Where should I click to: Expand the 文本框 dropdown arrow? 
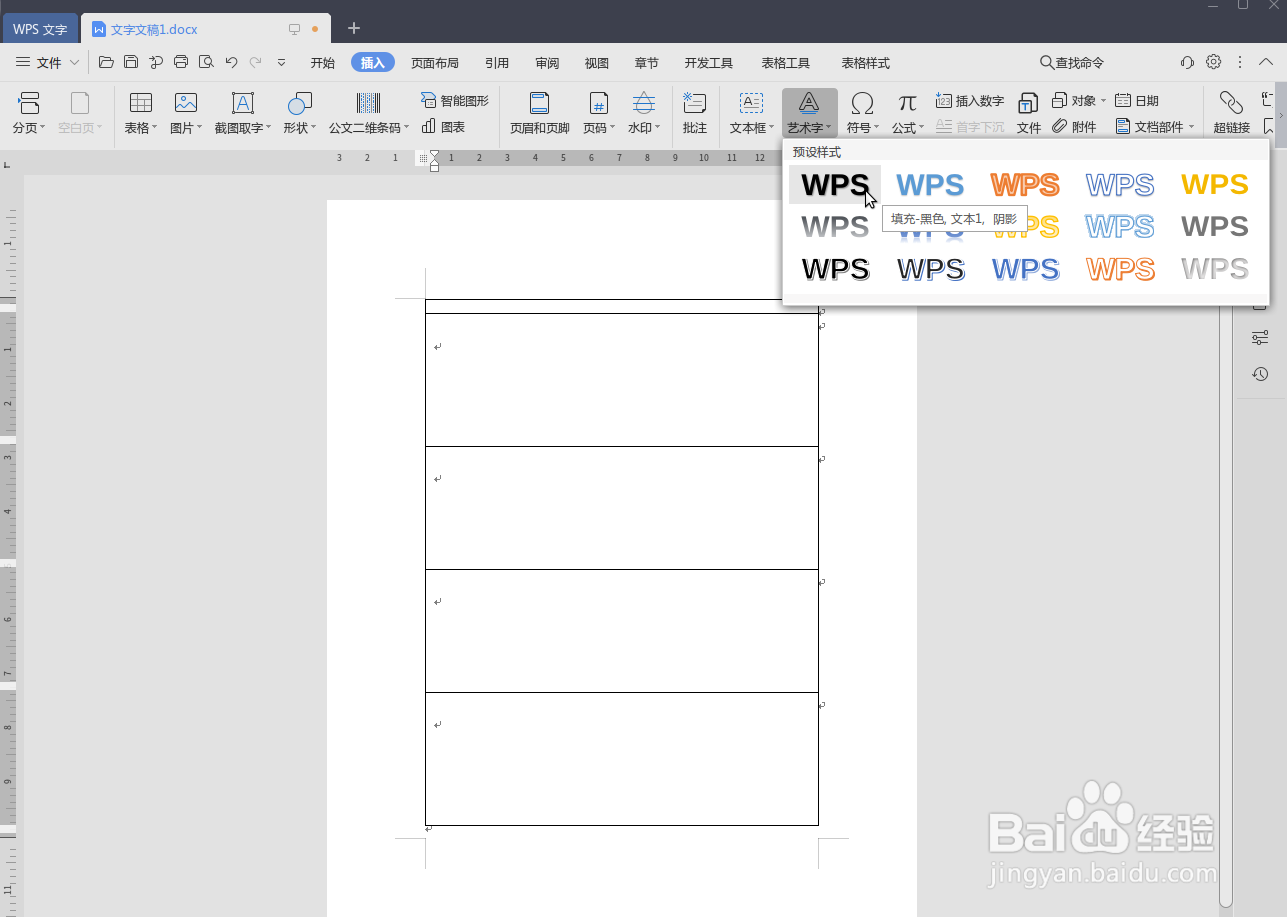pyautogui.click(x=771, y=128)
